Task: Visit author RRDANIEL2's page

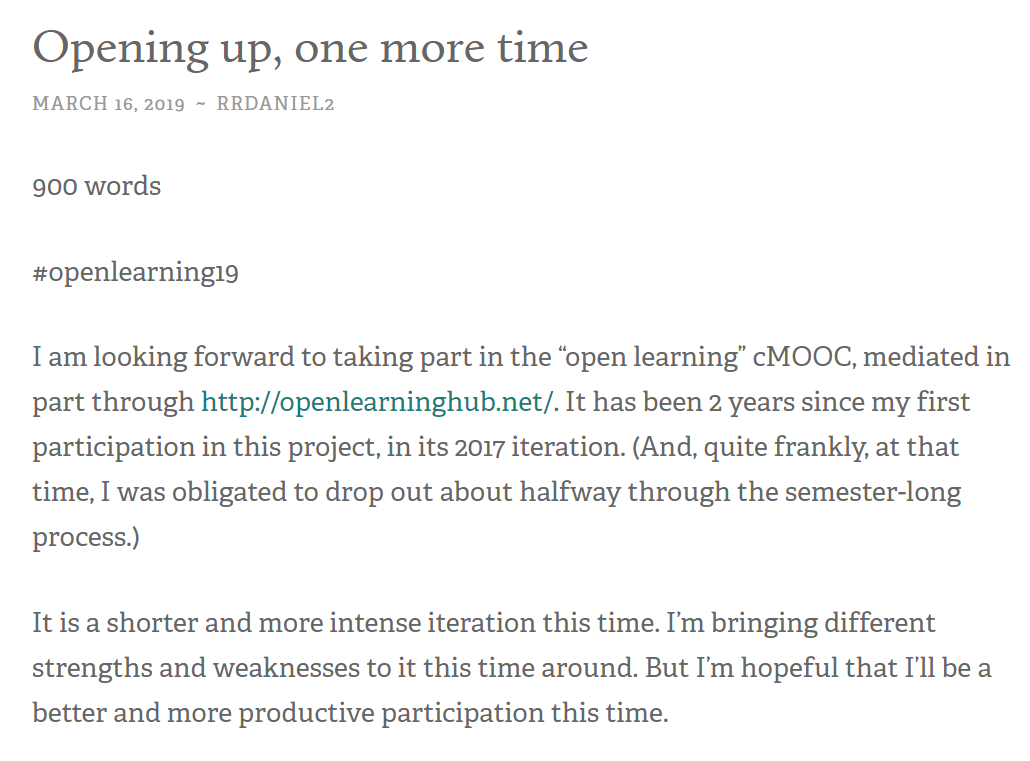Action: pos(275,104)
